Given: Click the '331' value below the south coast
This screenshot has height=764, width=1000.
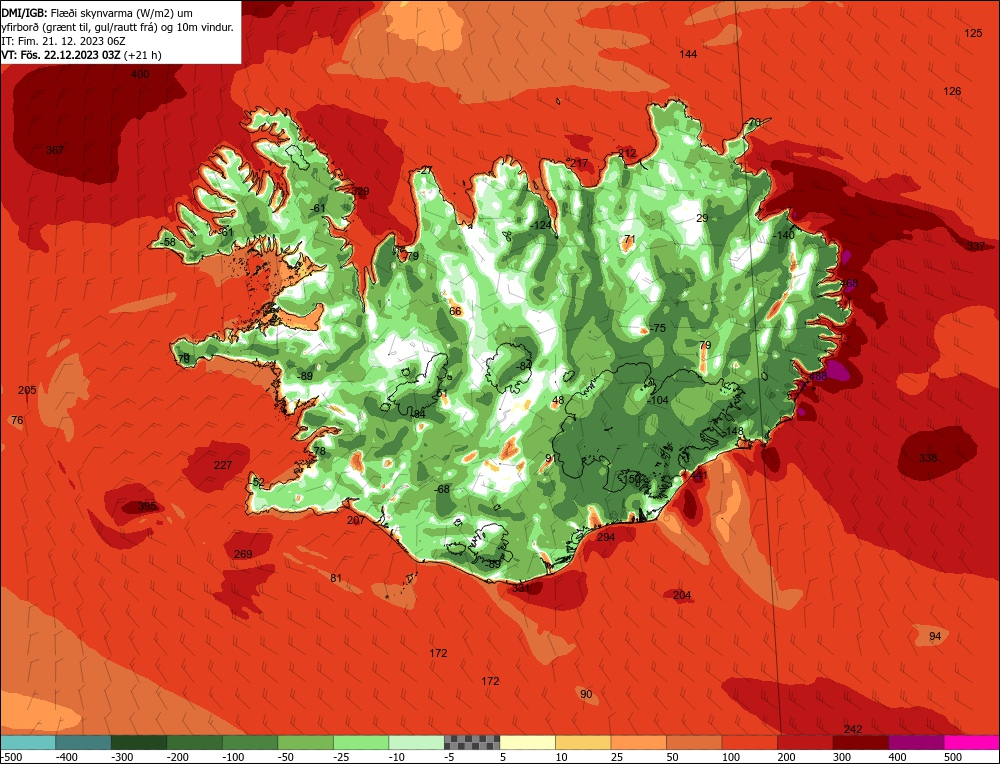Looking at the screenshot, I should pyautogui.click(x=521, y=588).
